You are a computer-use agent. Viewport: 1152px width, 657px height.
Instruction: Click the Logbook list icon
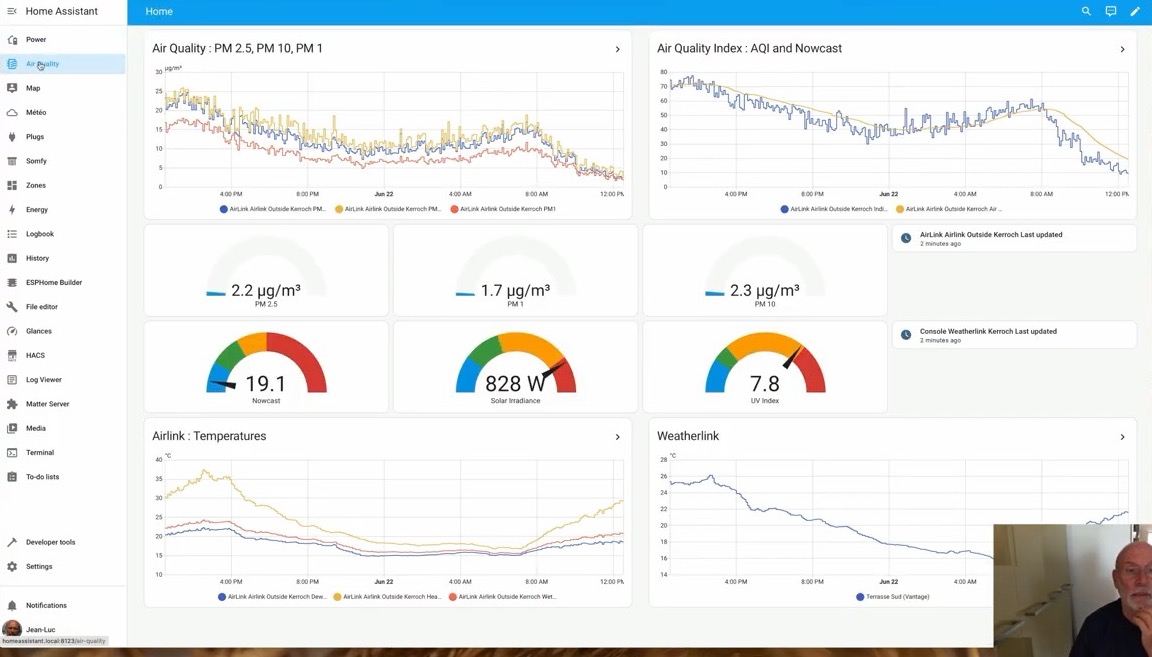pos(12,234)
